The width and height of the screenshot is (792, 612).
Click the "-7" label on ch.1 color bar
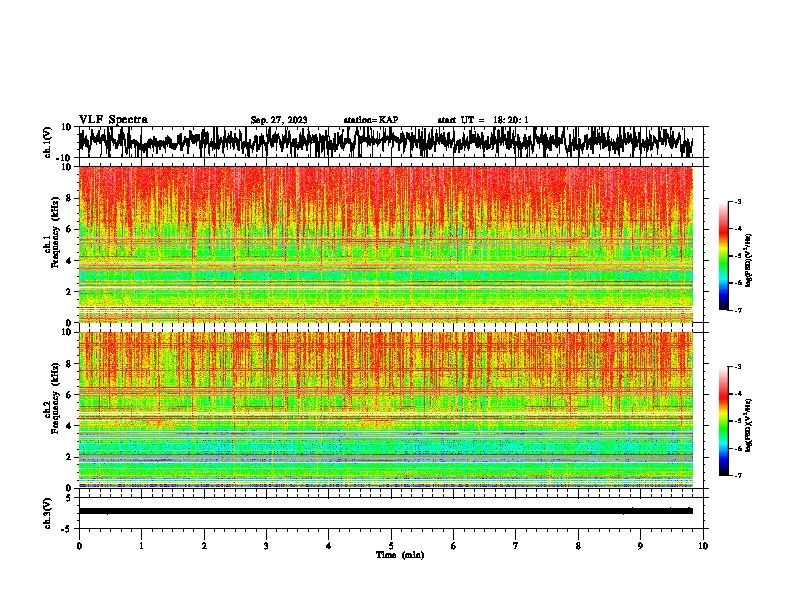737,310
